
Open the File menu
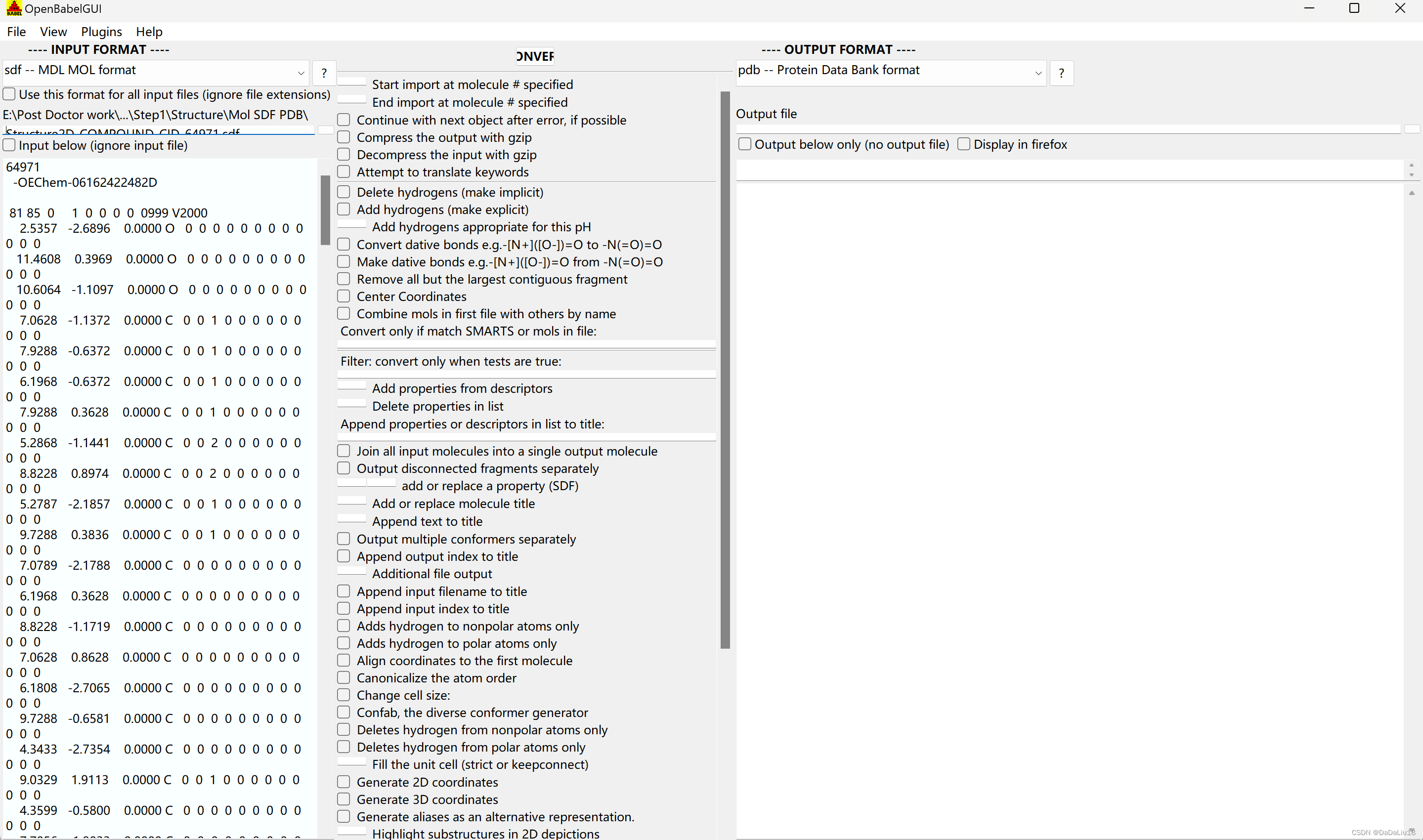(16, 32)
